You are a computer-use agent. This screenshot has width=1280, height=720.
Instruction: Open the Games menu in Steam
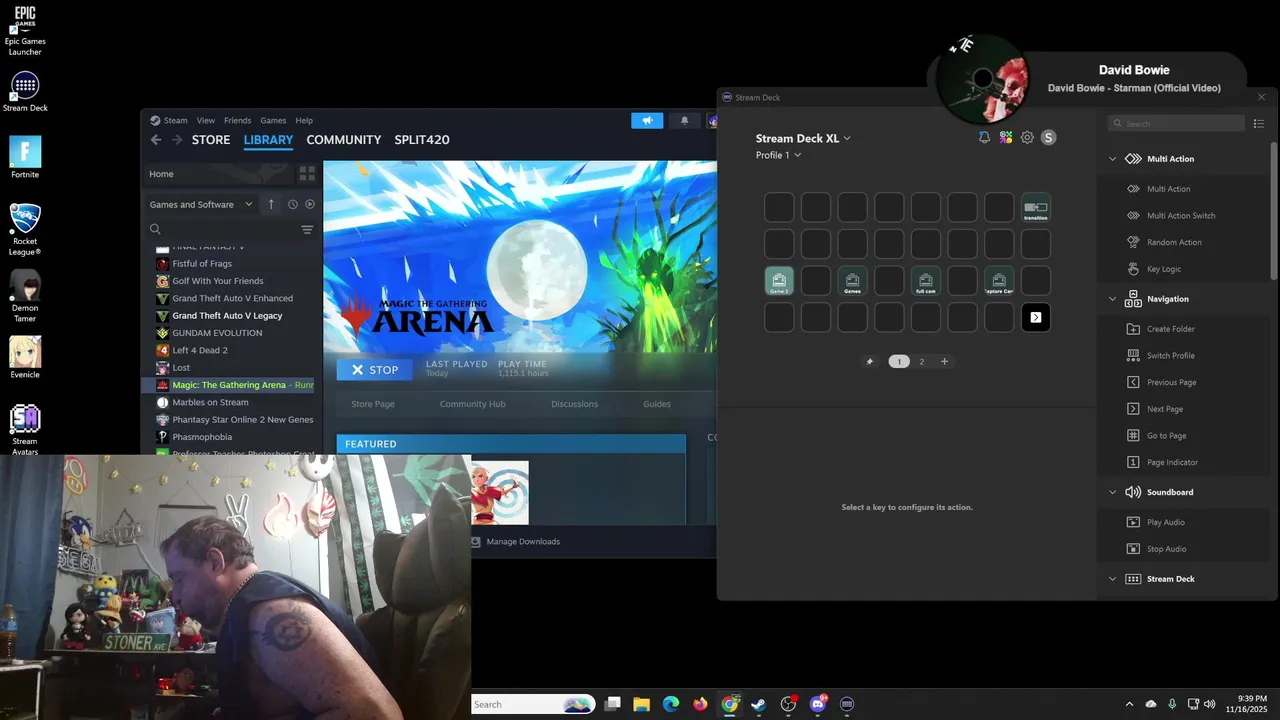(x=273, y=120)
